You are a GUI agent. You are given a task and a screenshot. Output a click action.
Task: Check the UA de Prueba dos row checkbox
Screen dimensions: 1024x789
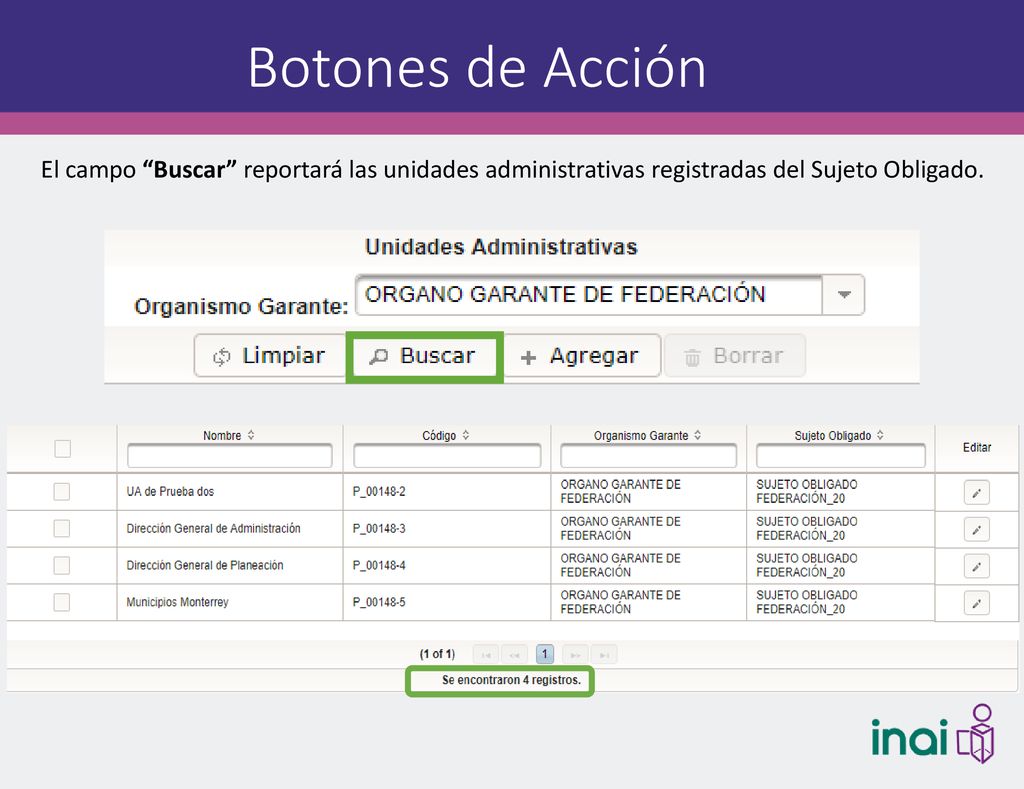tap(62, 491)
